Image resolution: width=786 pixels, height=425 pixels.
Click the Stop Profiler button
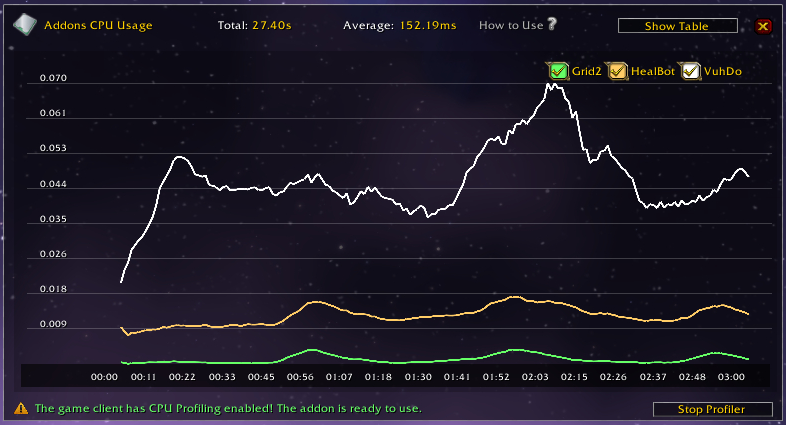point(712,409)
